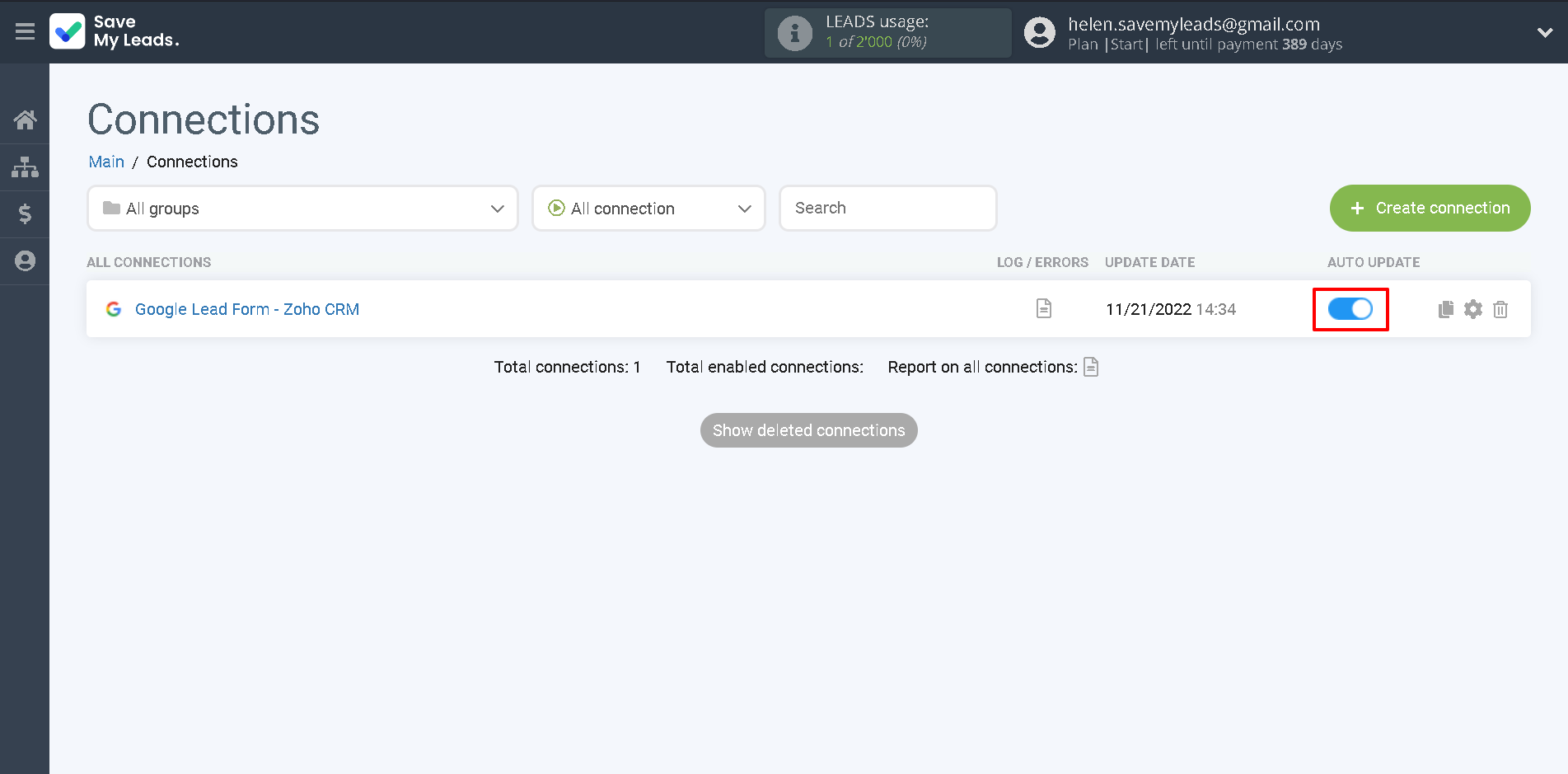The height and width of the screenshot is (774, 1568).
Task: Click the LEADS usage counter text
Action: [x=876, y=42]
